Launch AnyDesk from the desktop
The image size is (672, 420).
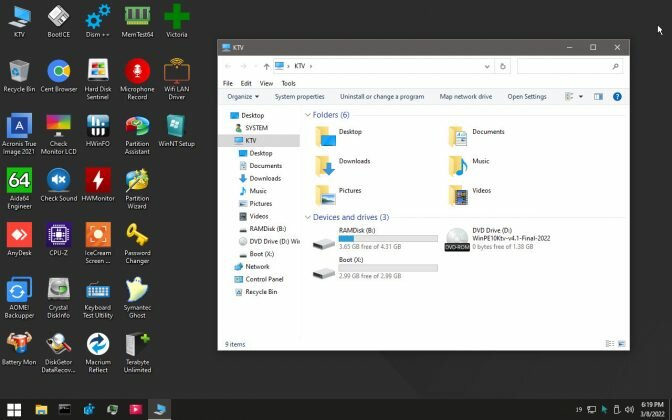(19, 240)
